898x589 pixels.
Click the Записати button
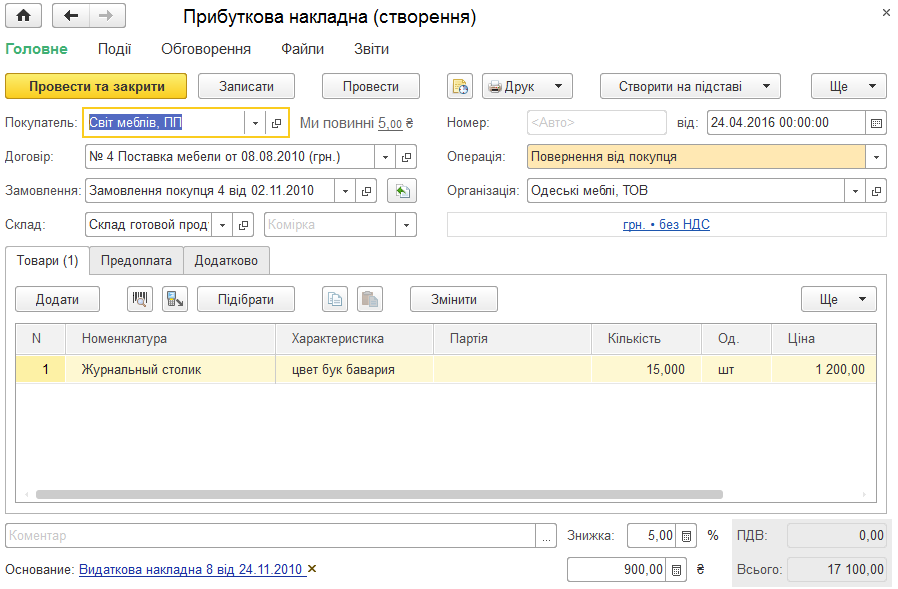pyautogui.click(x=246, y=87)
